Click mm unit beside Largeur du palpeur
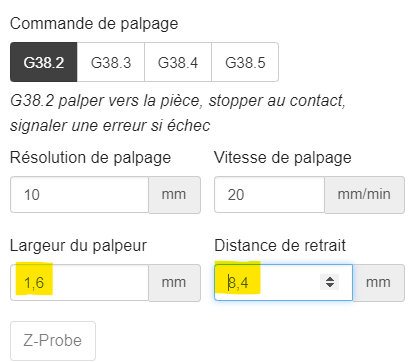This screenshot has width=415, height=362. (175, 283)
